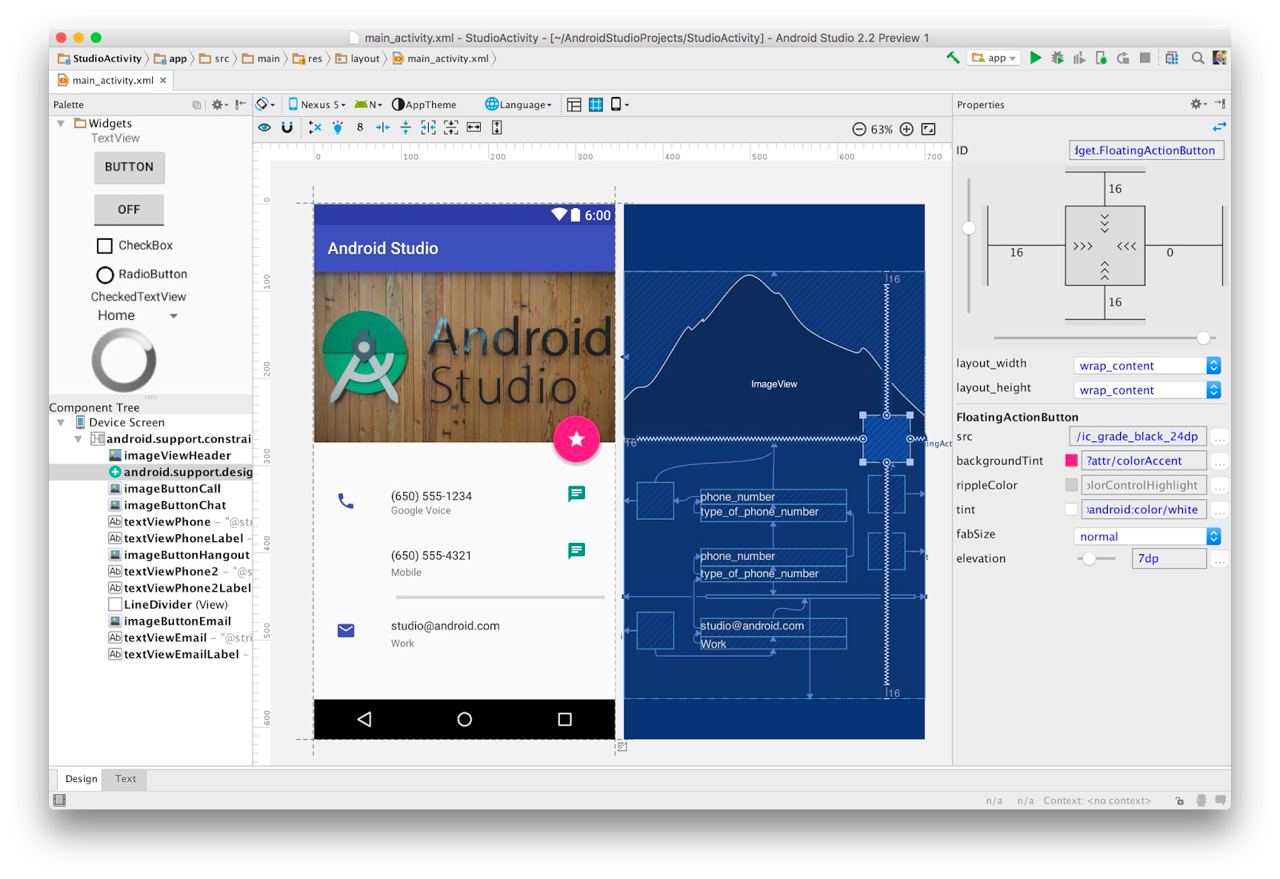
Task: Run the app with green play icon
Action: (x=1035, y=58)
